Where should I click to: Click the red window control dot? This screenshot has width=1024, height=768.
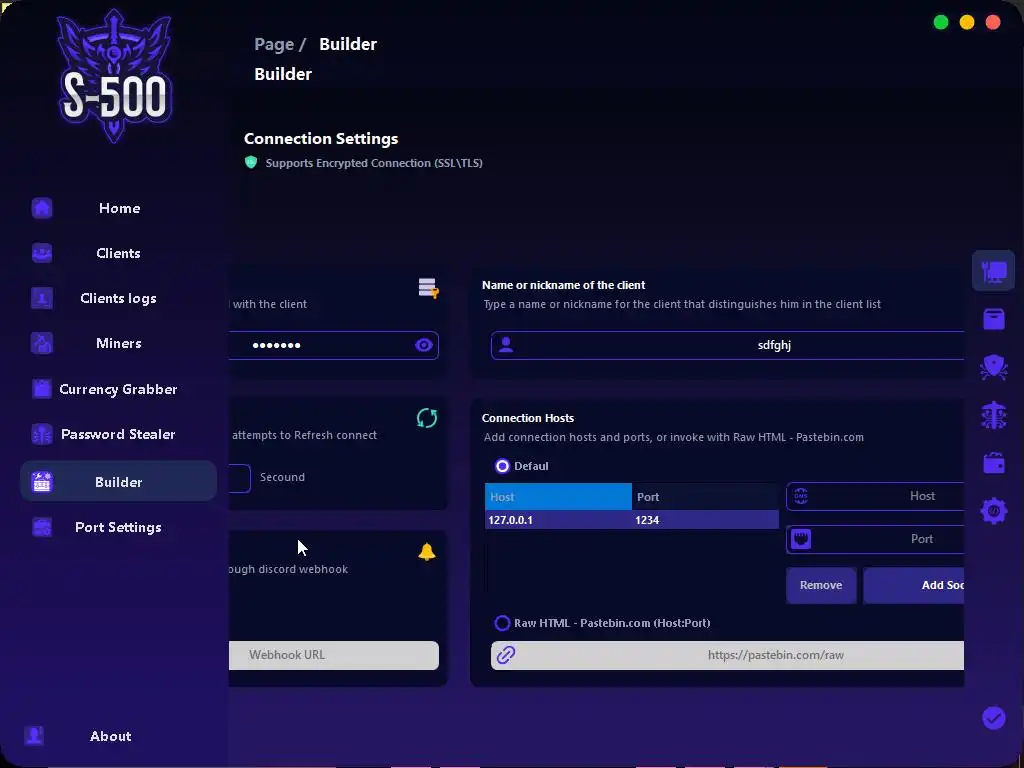tap(993, 22)
